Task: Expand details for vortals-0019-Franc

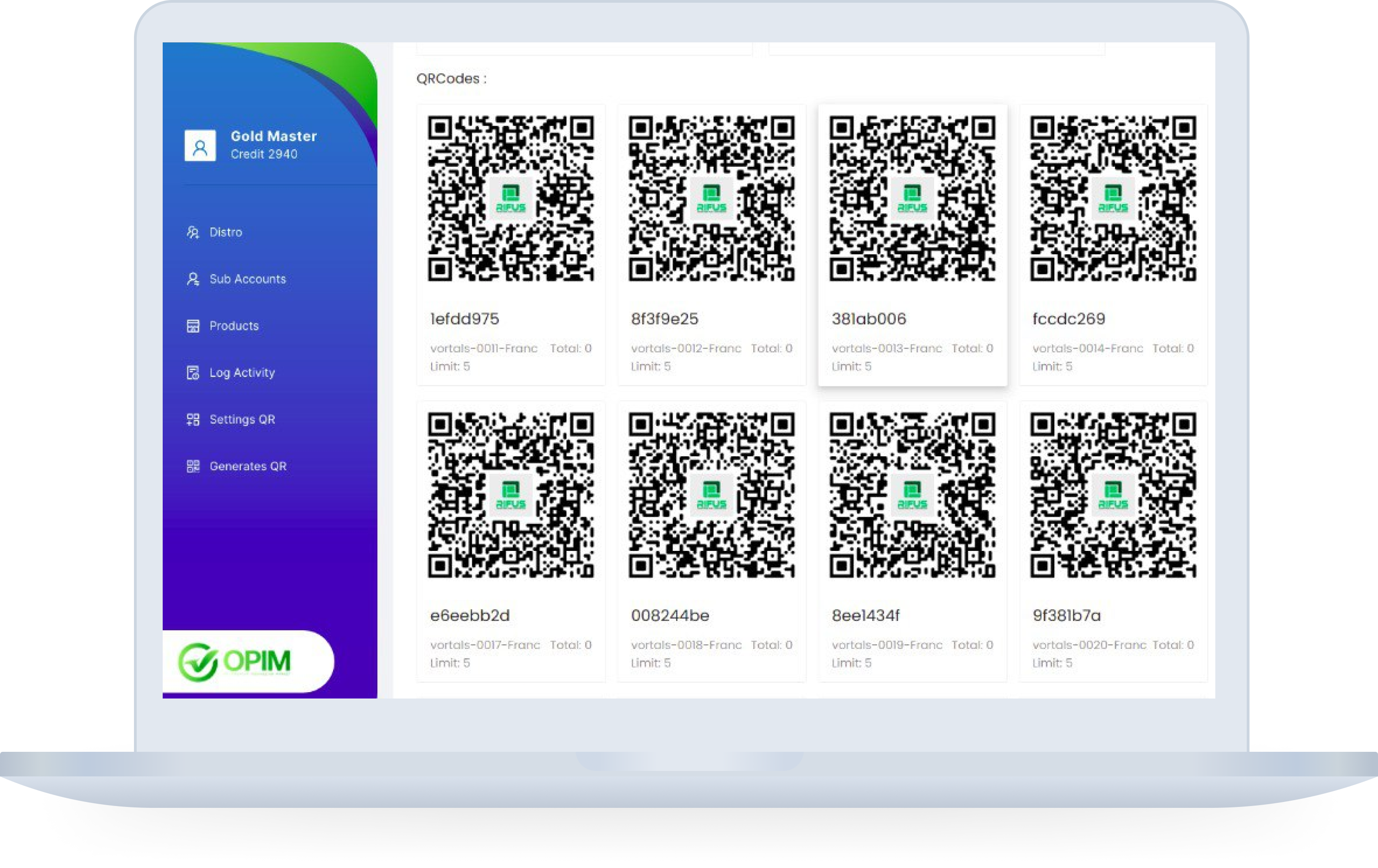Action: tap(888, 645)
